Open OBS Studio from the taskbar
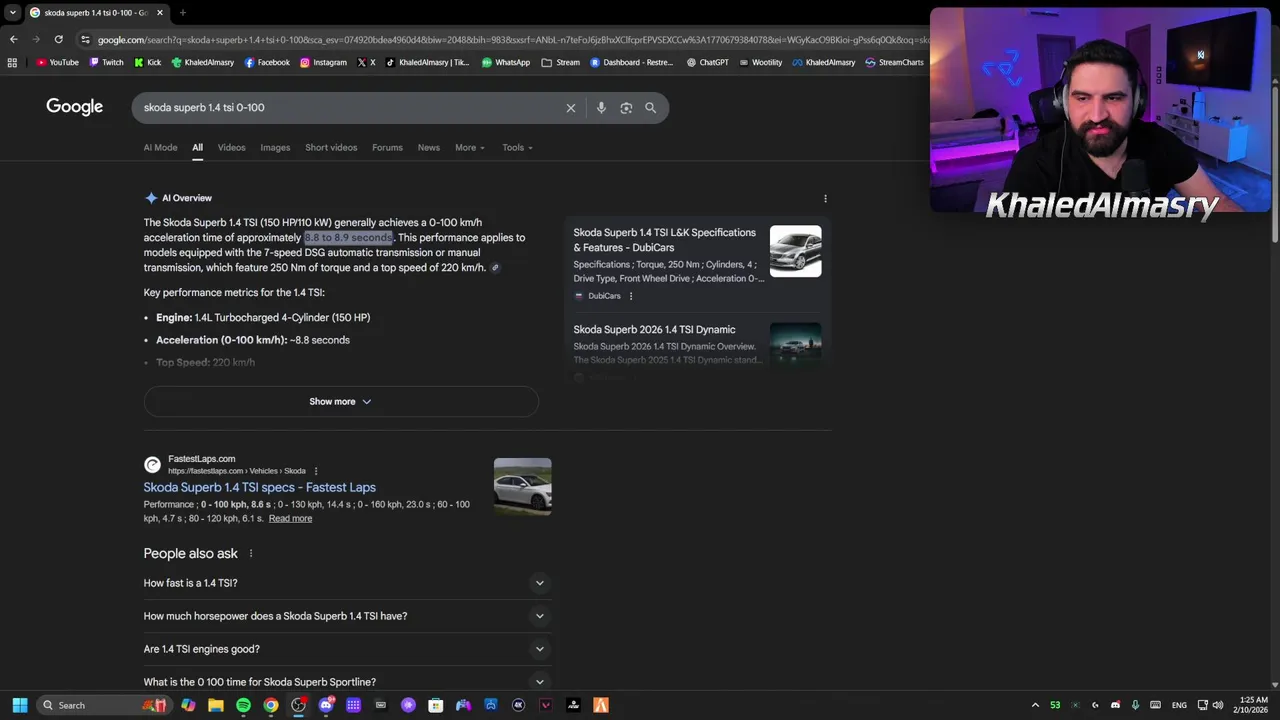1280x720 pixels. [x=298, y=705]
